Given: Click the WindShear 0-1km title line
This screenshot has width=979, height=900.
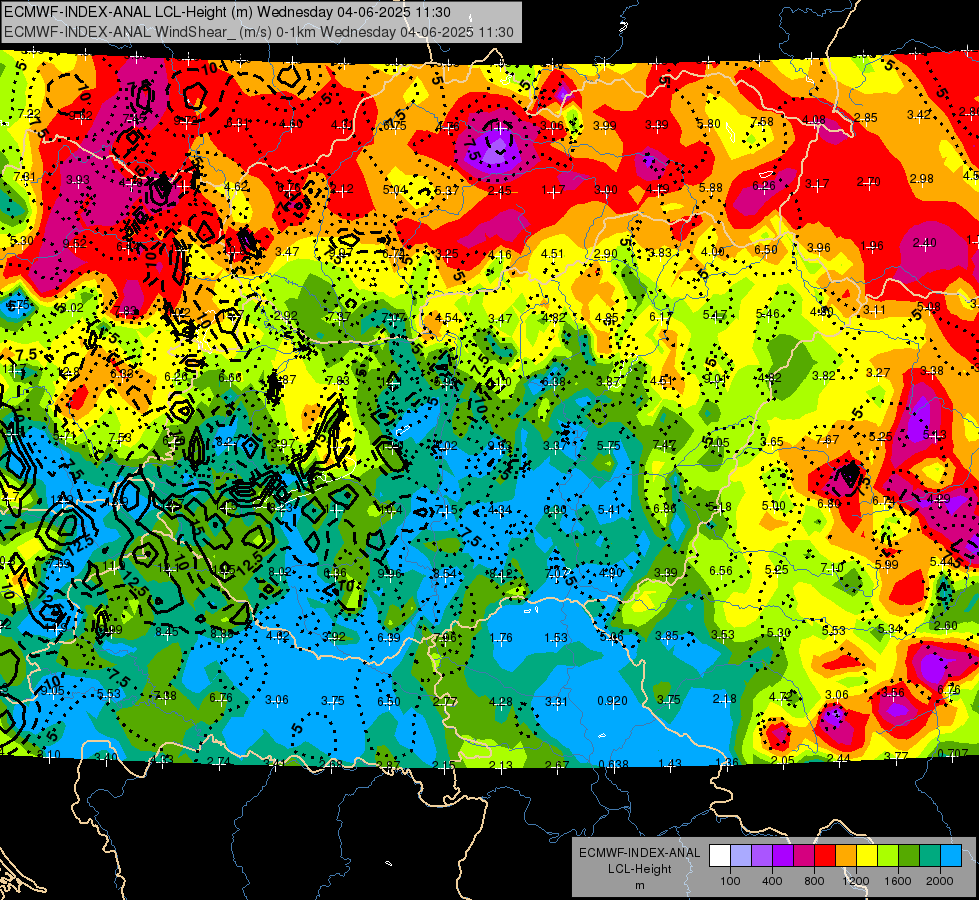Looking at the screenshot, I should pos(258,32).
